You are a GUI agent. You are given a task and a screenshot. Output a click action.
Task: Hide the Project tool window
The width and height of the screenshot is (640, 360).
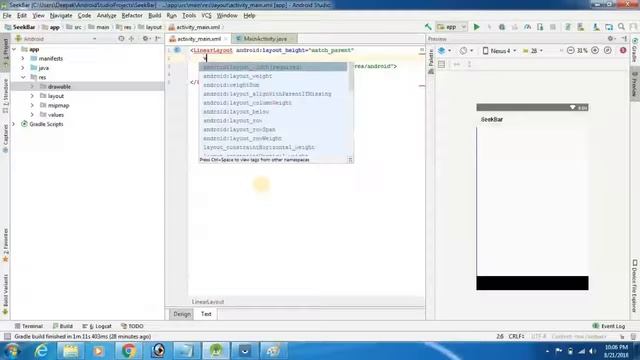(x=158, y=39)
